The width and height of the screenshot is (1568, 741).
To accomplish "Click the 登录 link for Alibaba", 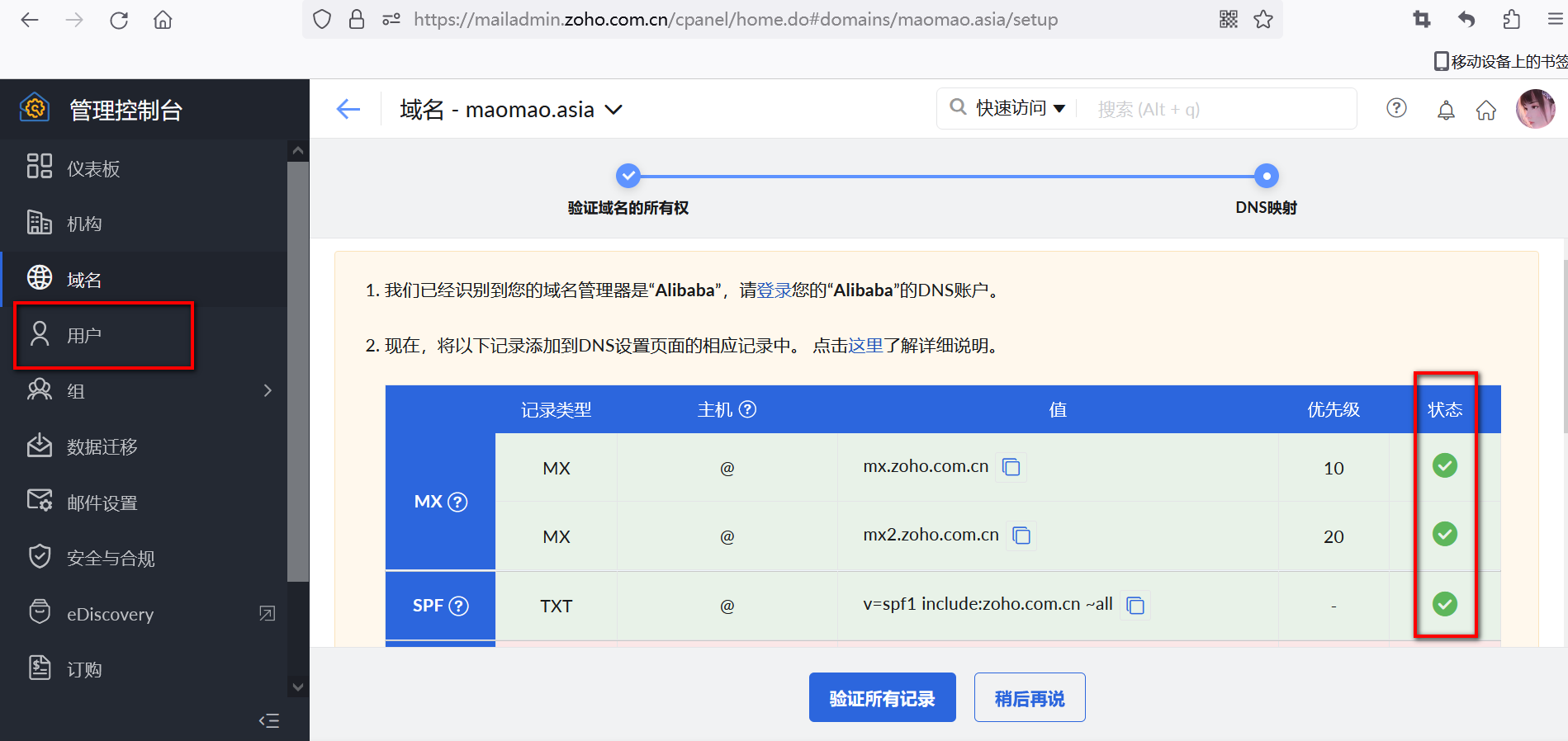I will (x=774, y=290).
